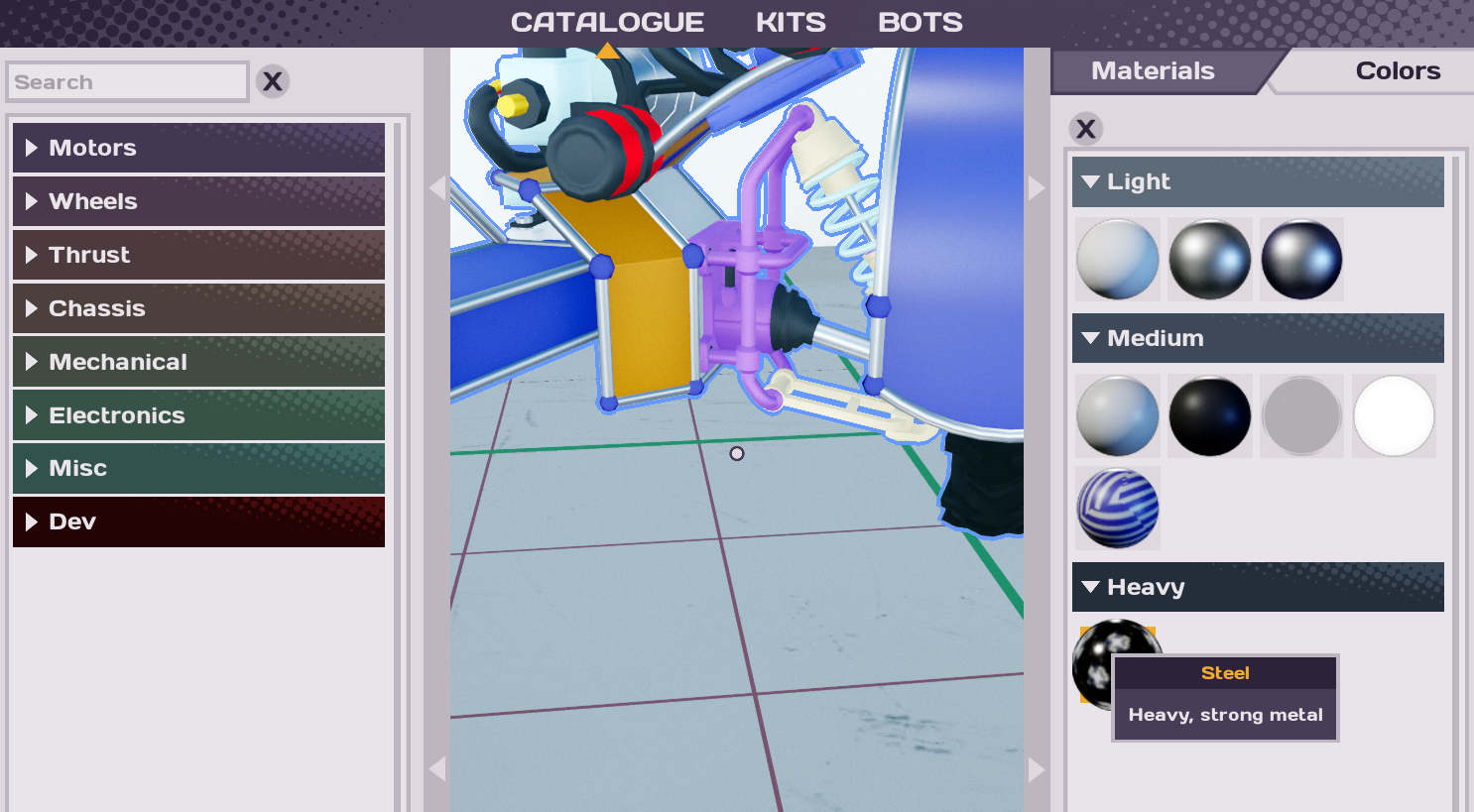Switch to the Colors tab

(x=1398, y=71)
